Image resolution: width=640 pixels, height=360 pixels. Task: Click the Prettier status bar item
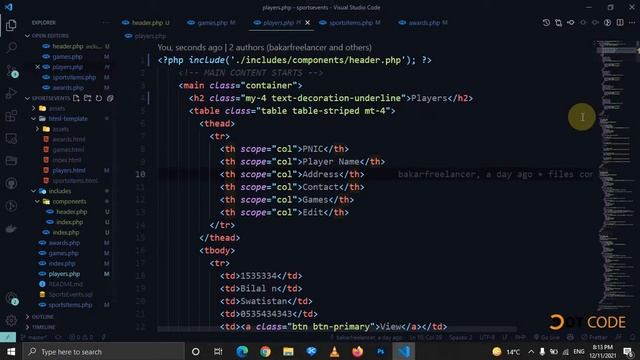click(x=594, y=337)
